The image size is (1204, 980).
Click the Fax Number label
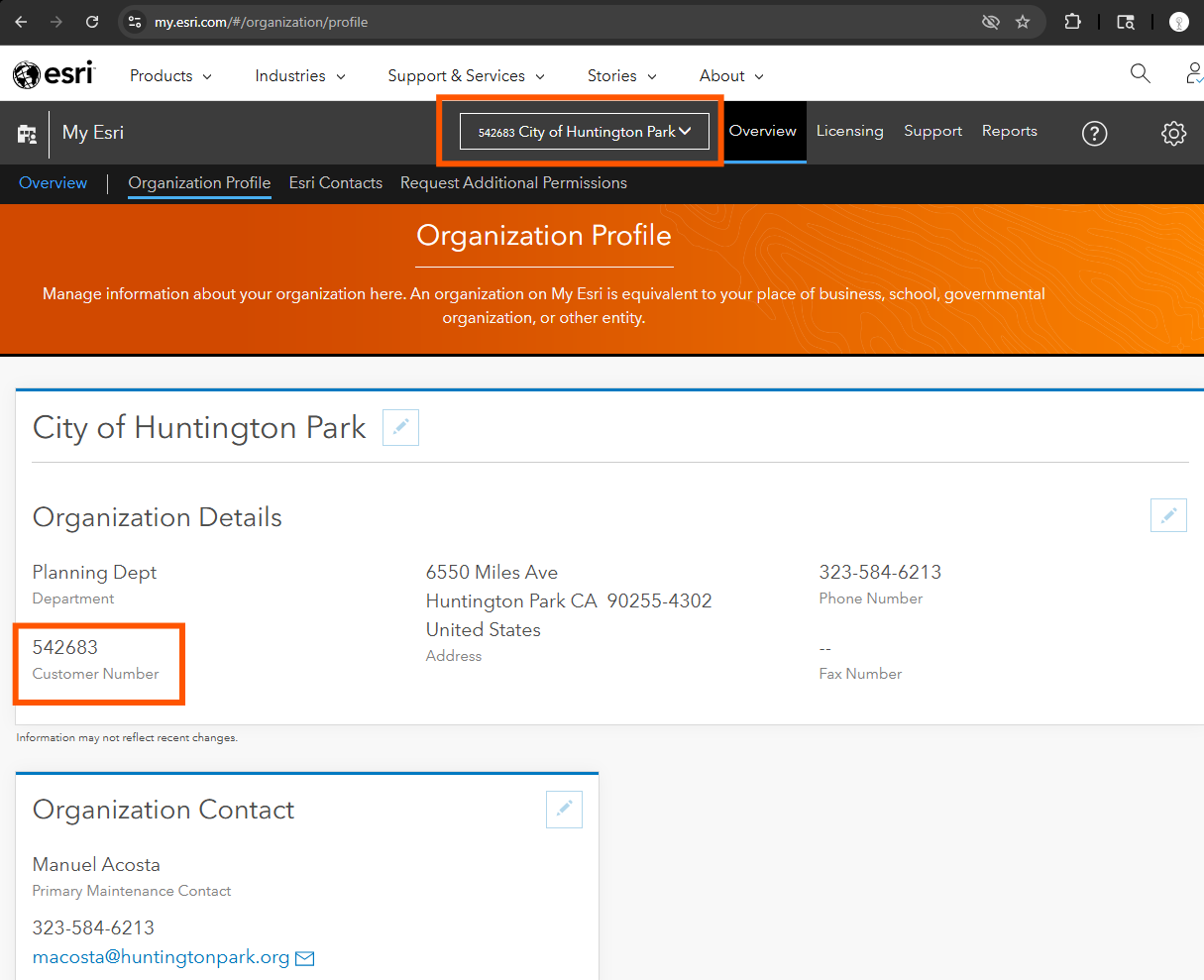coord(860,674)
